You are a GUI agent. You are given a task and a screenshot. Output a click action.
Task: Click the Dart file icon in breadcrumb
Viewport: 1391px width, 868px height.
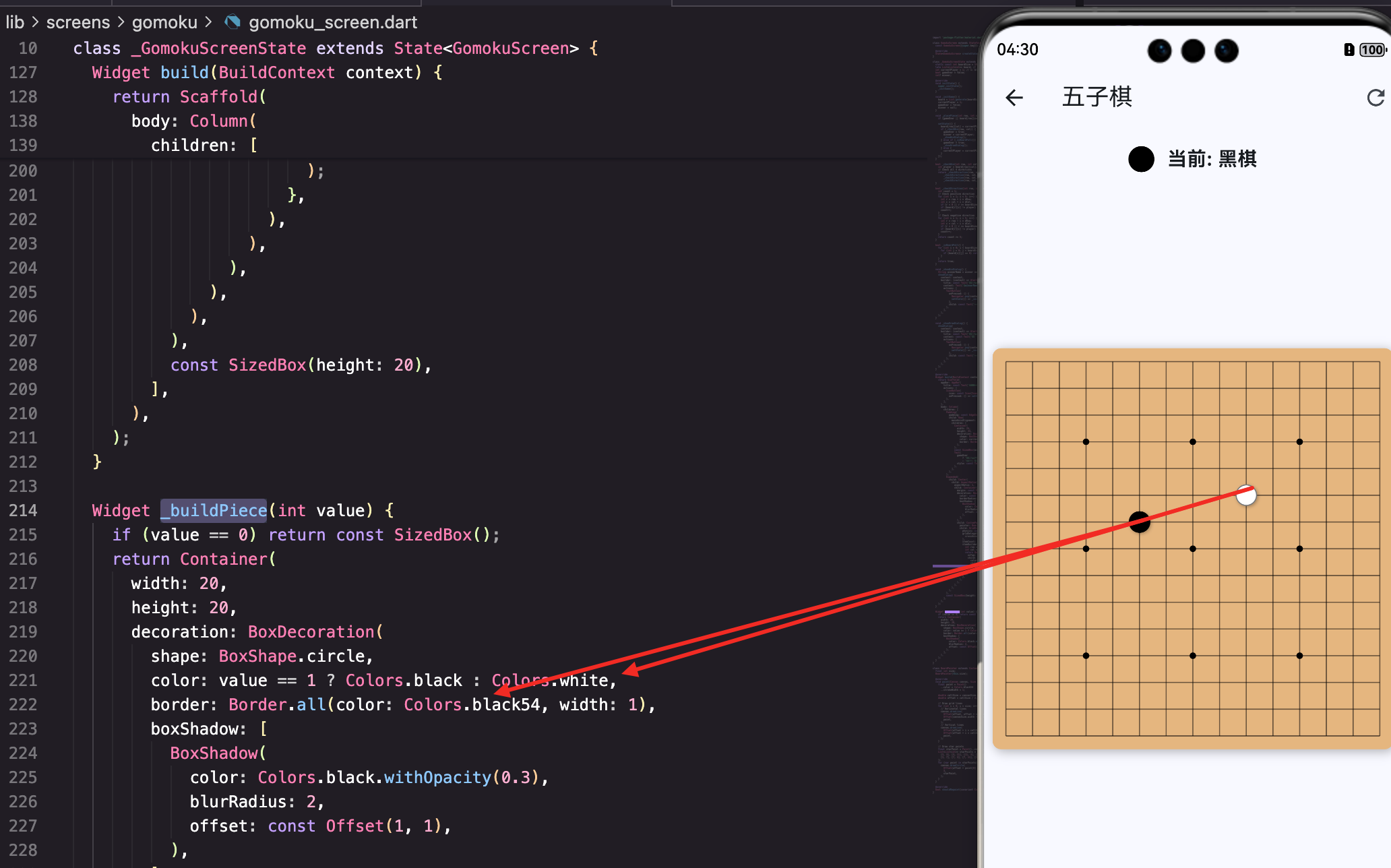click(x=233, y=22)
